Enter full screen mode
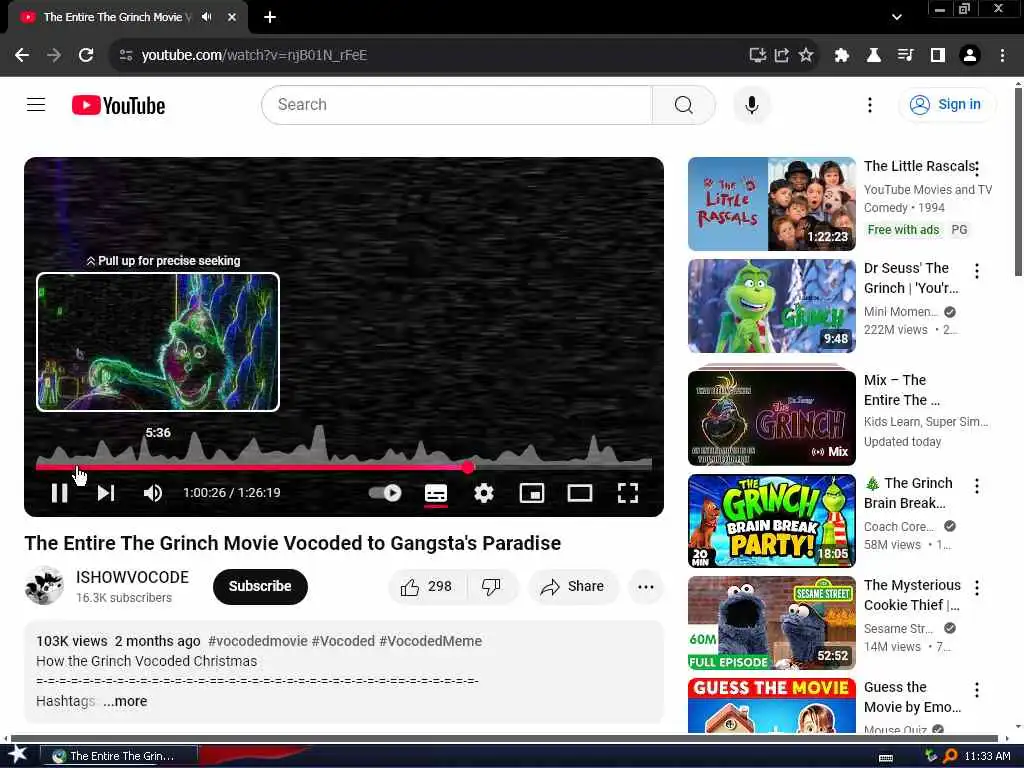This screenshot has width=1024, height=768. pos(628,493)
